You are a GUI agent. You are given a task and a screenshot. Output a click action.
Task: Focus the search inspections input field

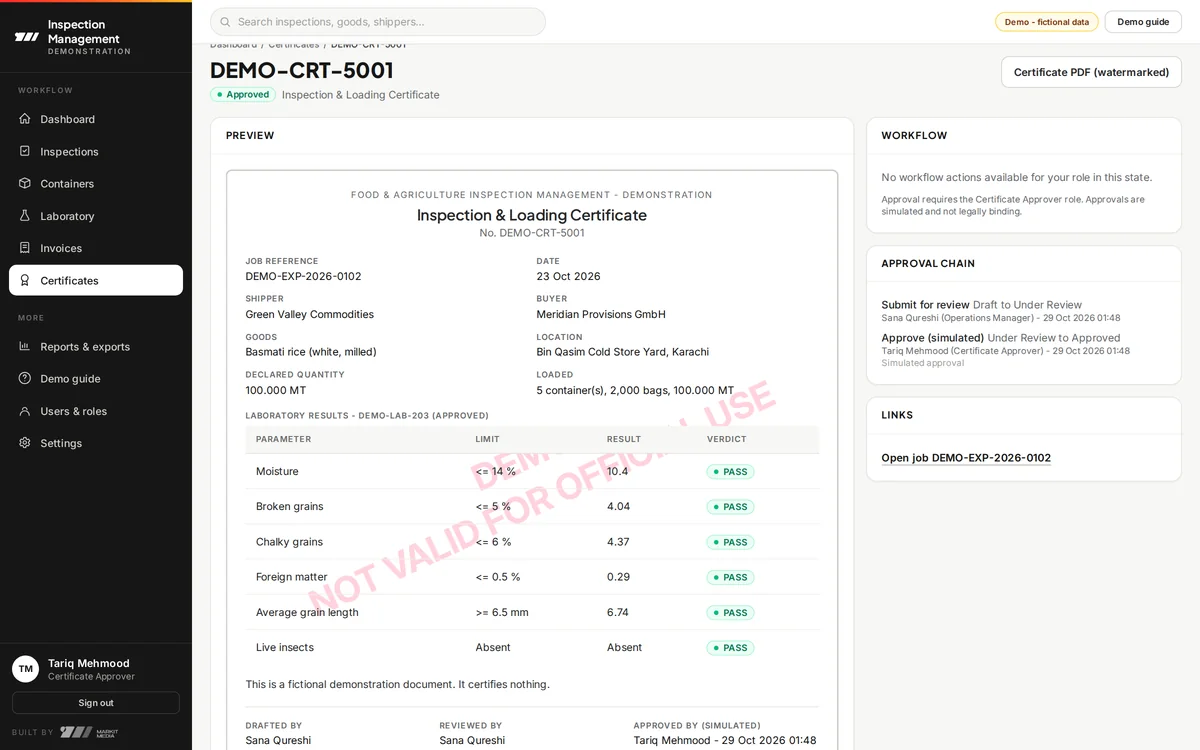pos(378,22)
